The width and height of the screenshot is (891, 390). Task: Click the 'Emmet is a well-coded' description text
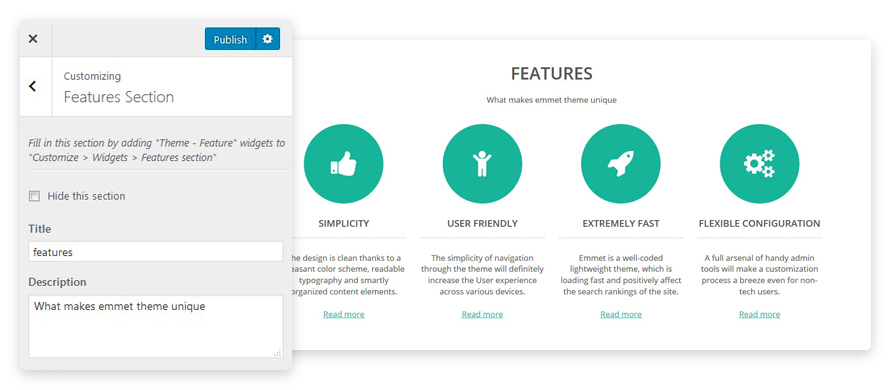(621, 275)
